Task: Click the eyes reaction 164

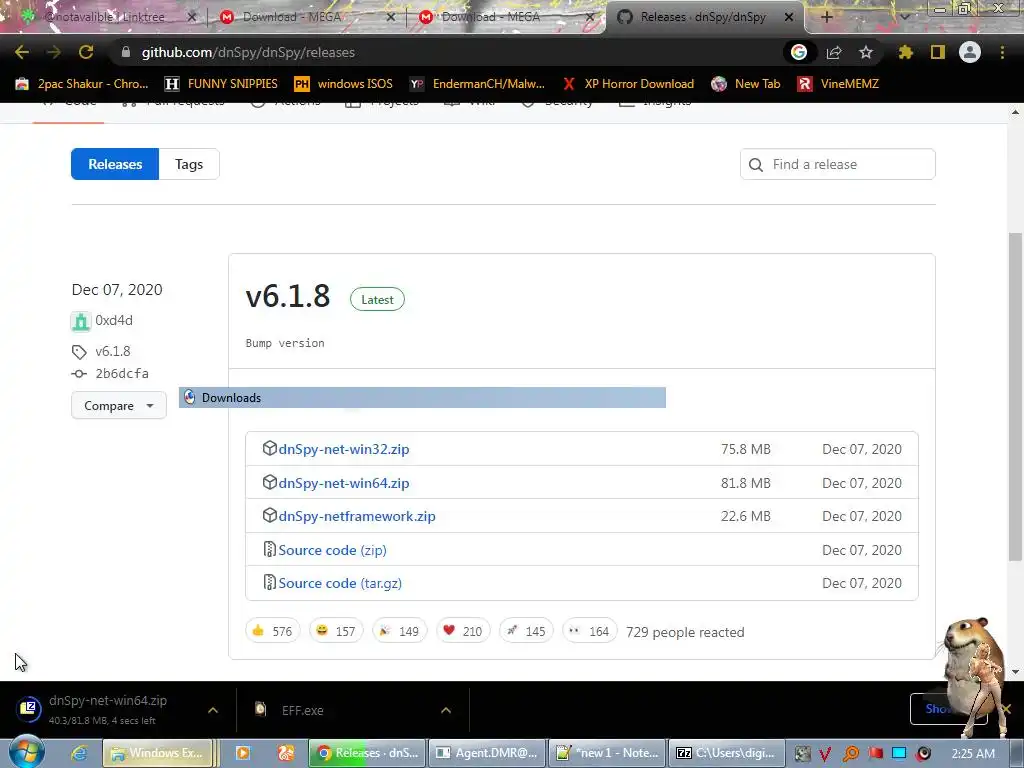Action: 589,631
